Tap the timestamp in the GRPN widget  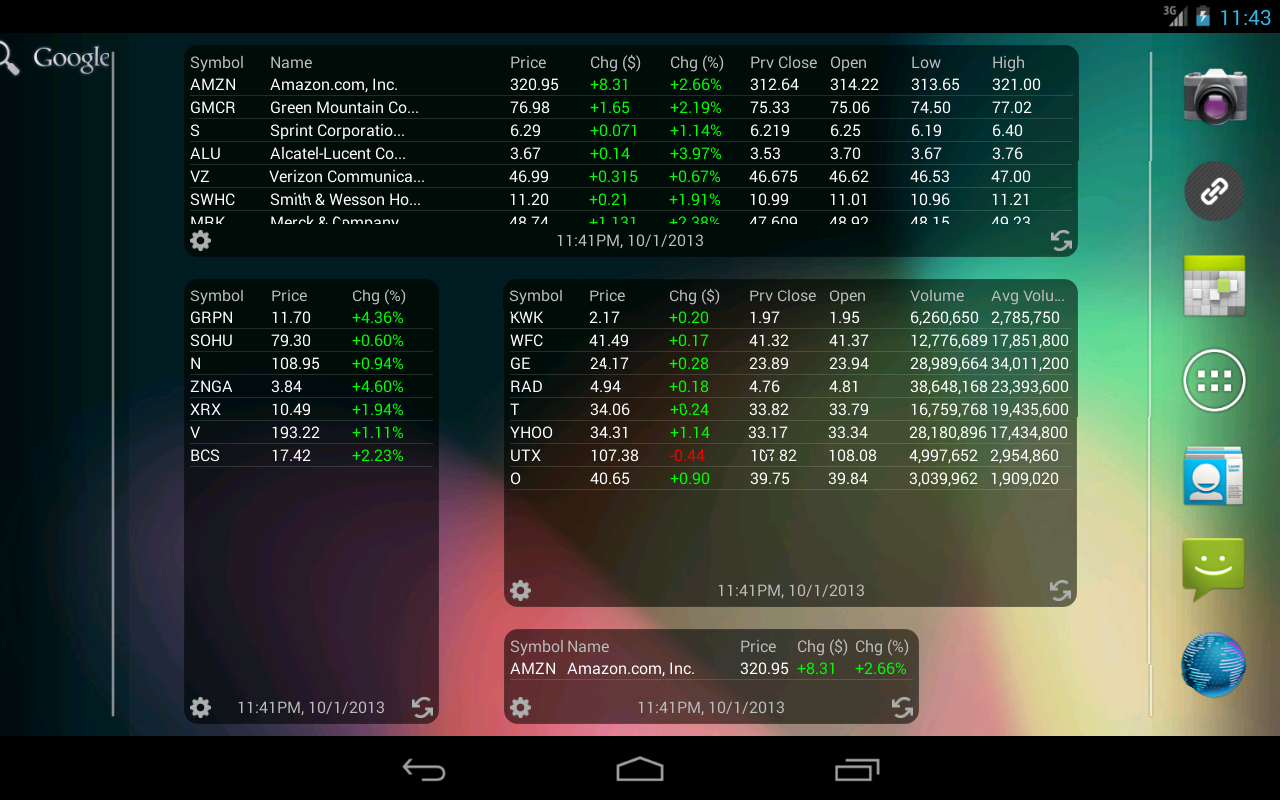point(311,707)
